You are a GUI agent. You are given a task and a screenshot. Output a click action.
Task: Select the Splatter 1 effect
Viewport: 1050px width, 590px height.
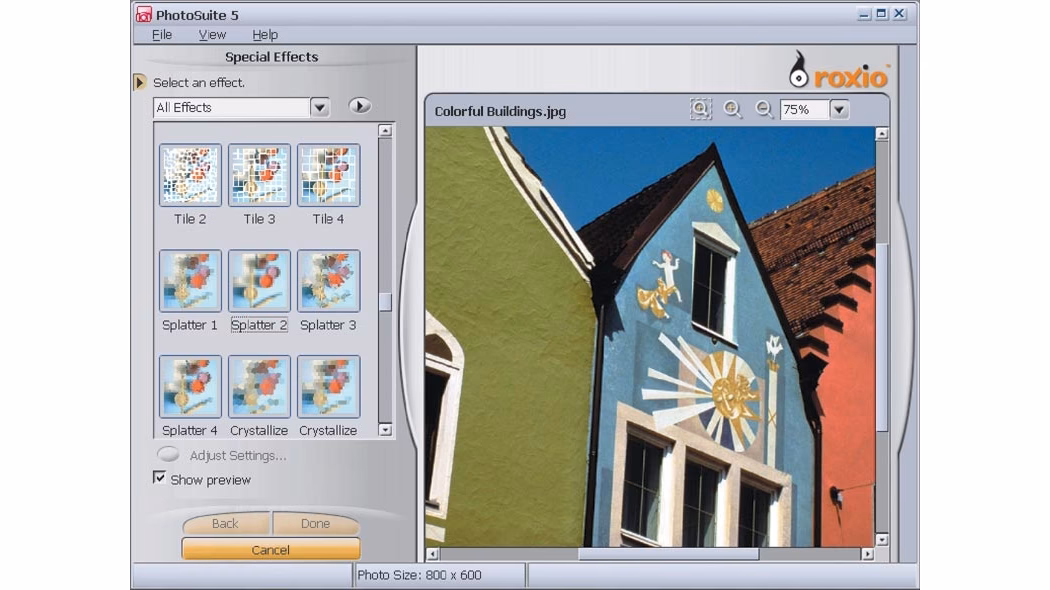pyautogui.click(x=190, y=281)
